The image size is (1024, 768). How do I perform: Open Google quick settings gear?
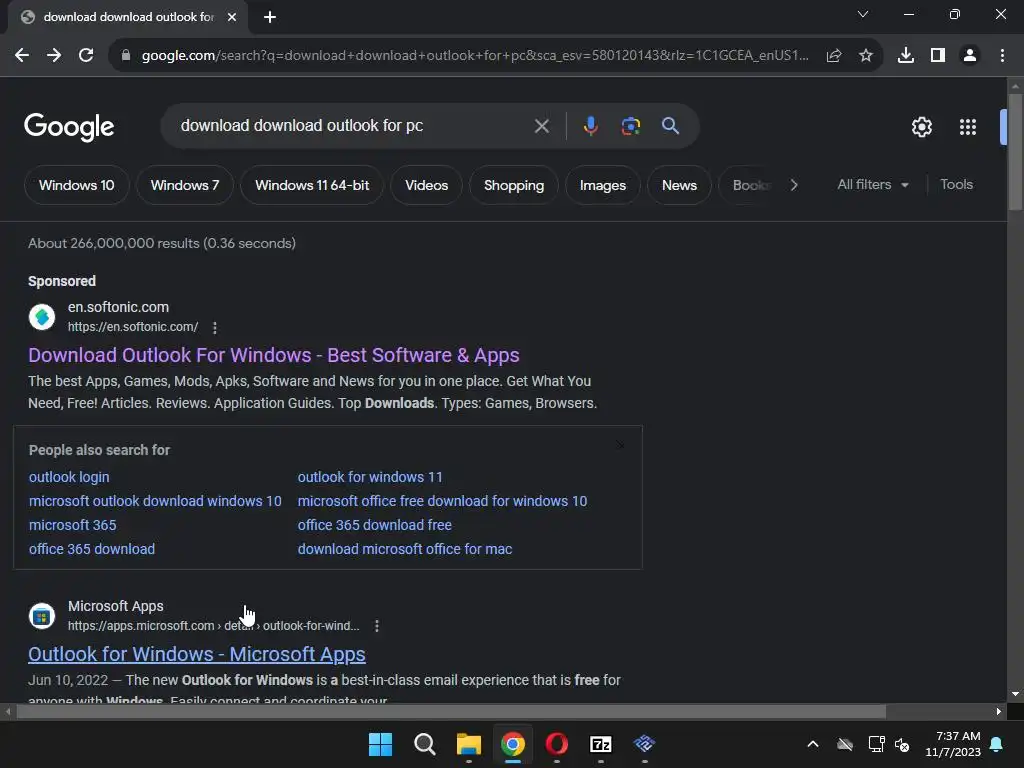tap(921, 127)
